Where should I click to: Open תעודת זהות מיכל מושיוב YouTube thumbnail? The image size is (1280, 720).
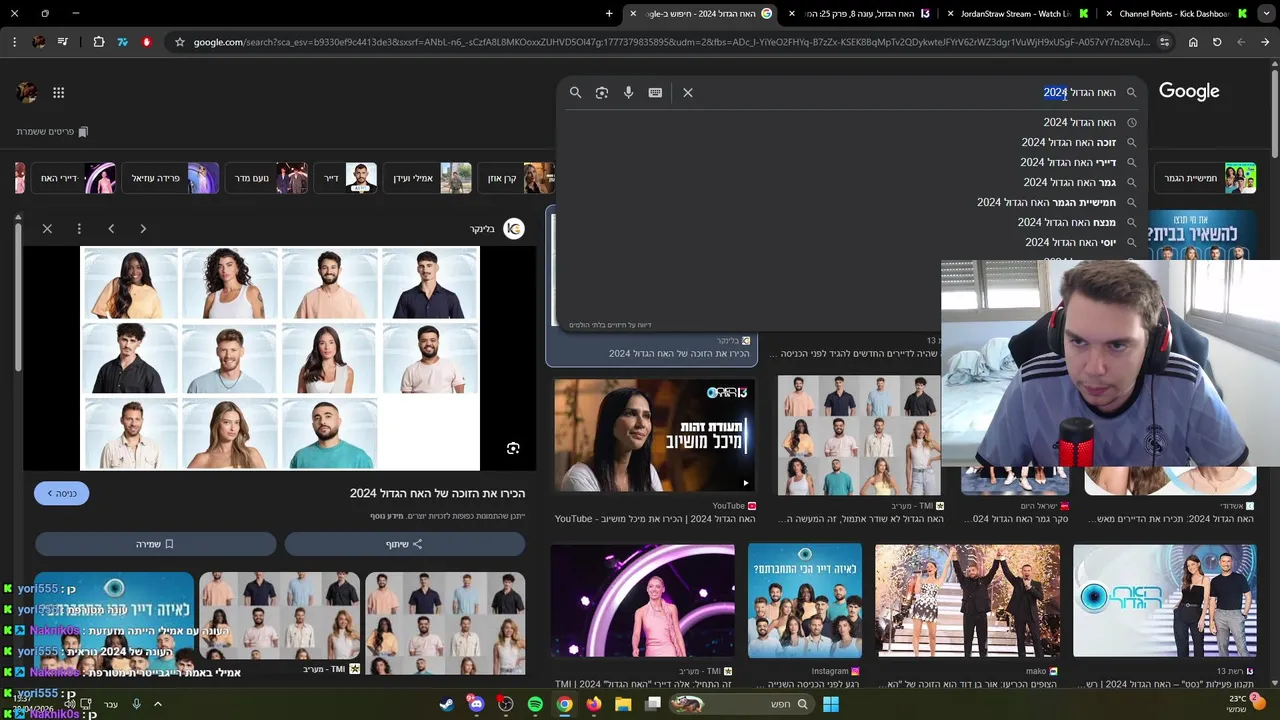point(655,434)
